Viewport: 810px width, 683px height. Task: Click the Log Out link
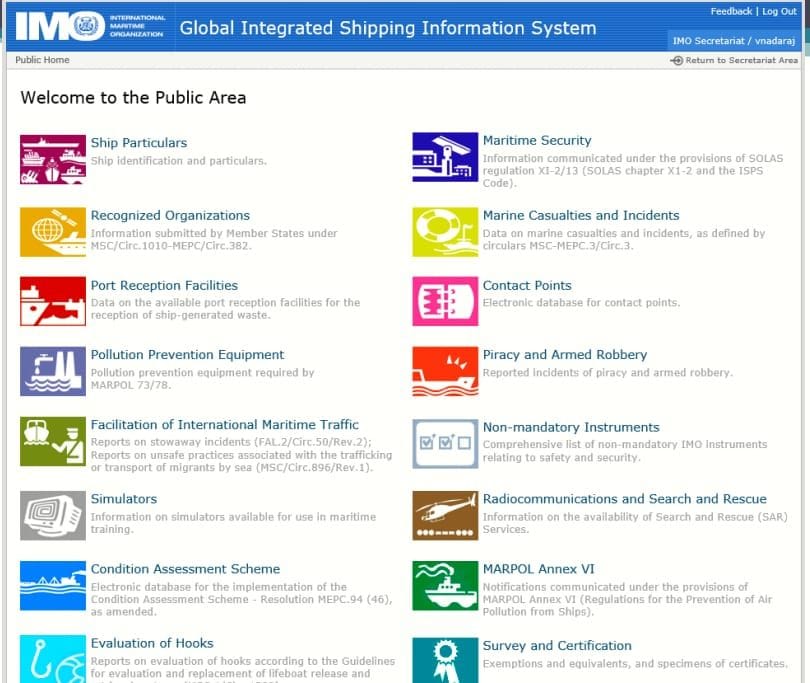pyautogui.click(x=779, y=12)
